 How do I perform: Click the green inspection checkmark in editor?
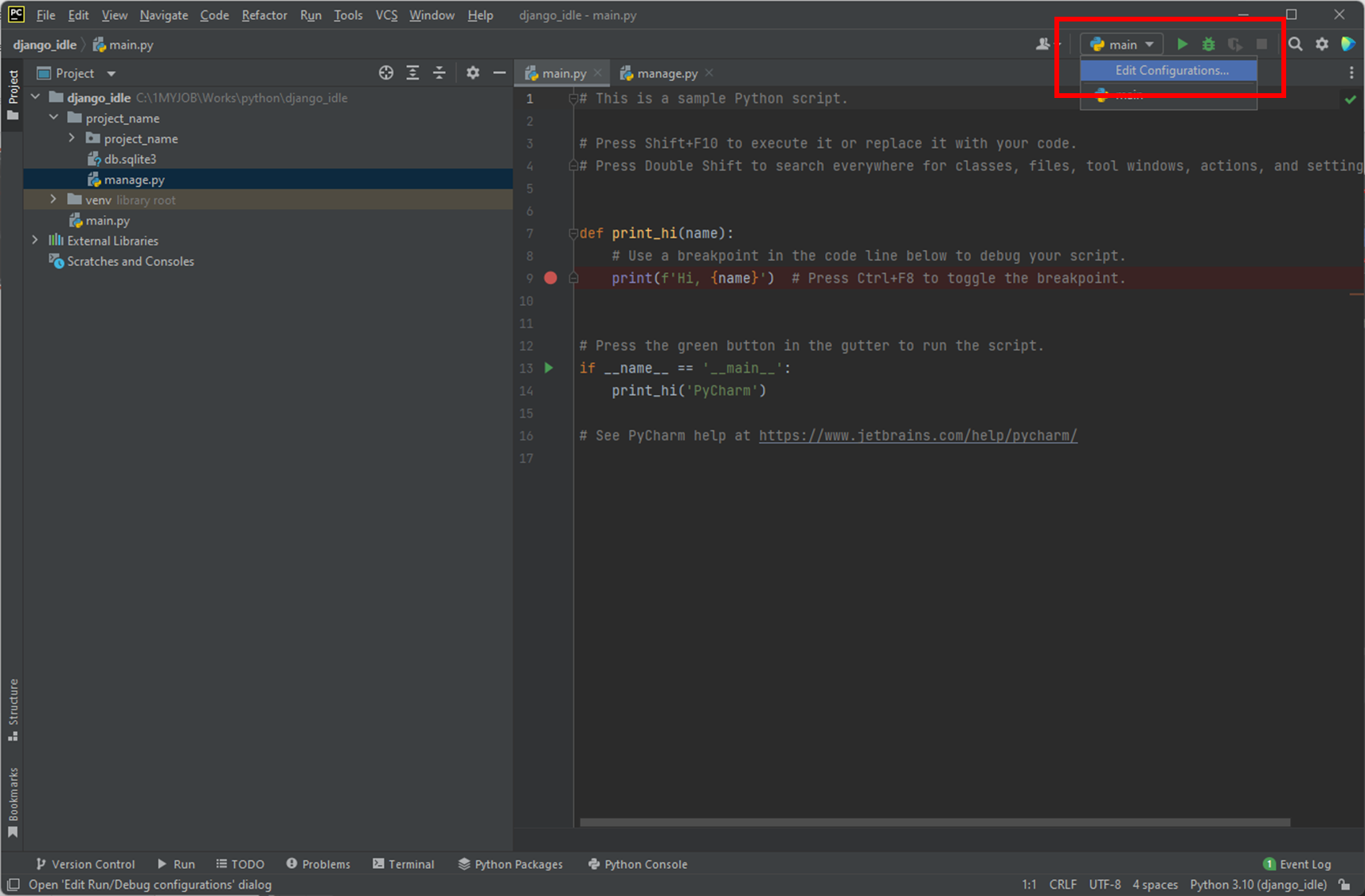pyautogui.click(x=1351, y=100)
